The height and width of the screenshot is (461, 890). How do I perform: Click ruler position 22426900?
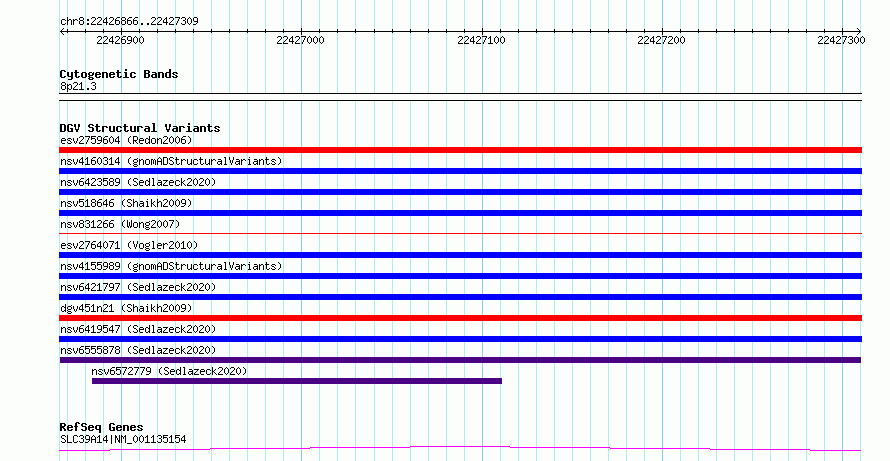pyautogui.click(x=120, y=40)
